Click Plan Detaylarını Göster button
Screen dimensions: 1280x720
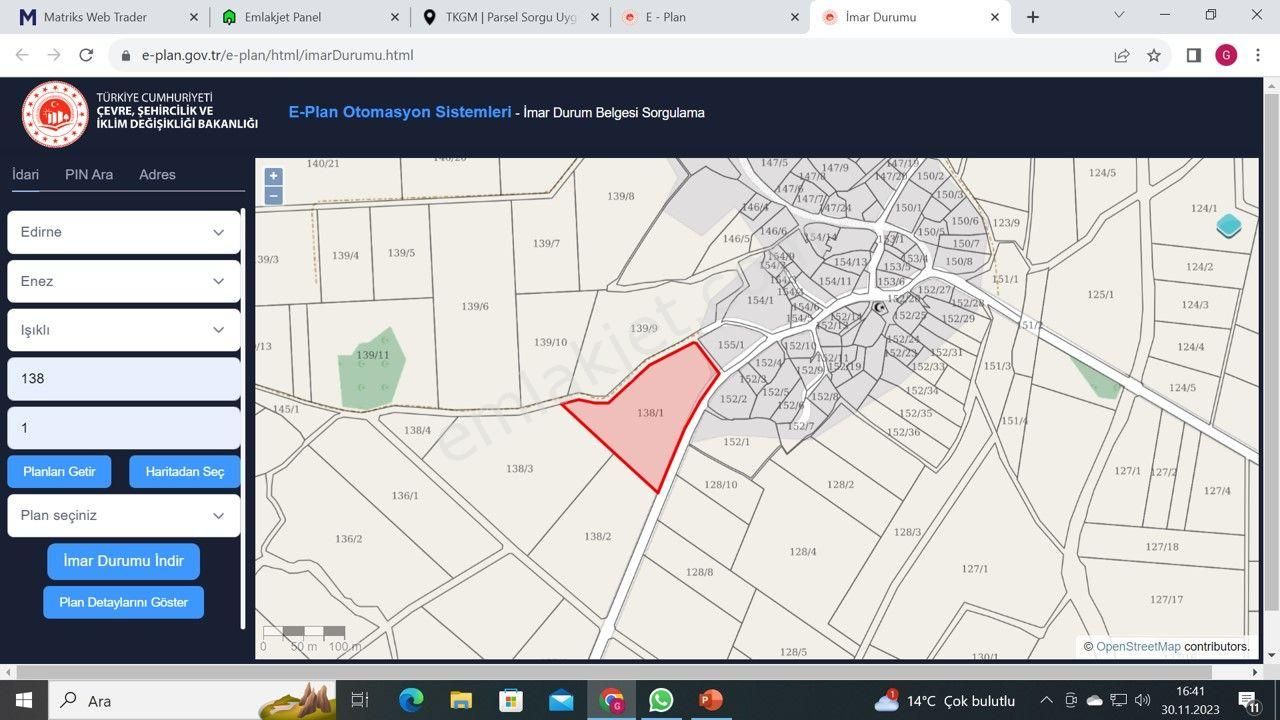coord(123,602)
